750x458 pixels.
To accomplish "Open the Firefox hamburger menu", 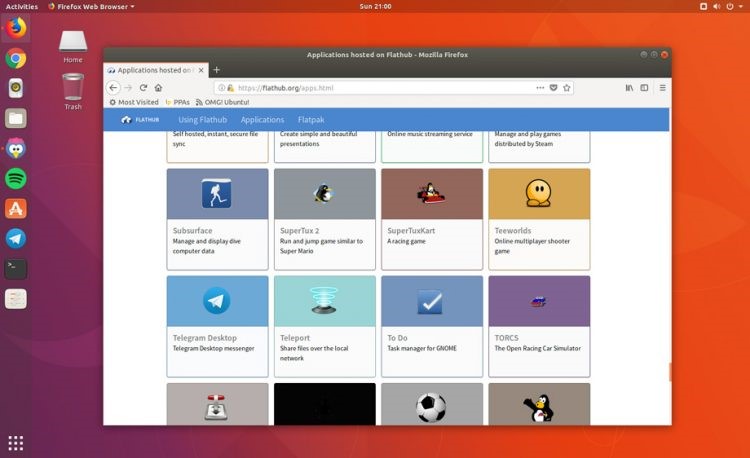I will point(662,88).
